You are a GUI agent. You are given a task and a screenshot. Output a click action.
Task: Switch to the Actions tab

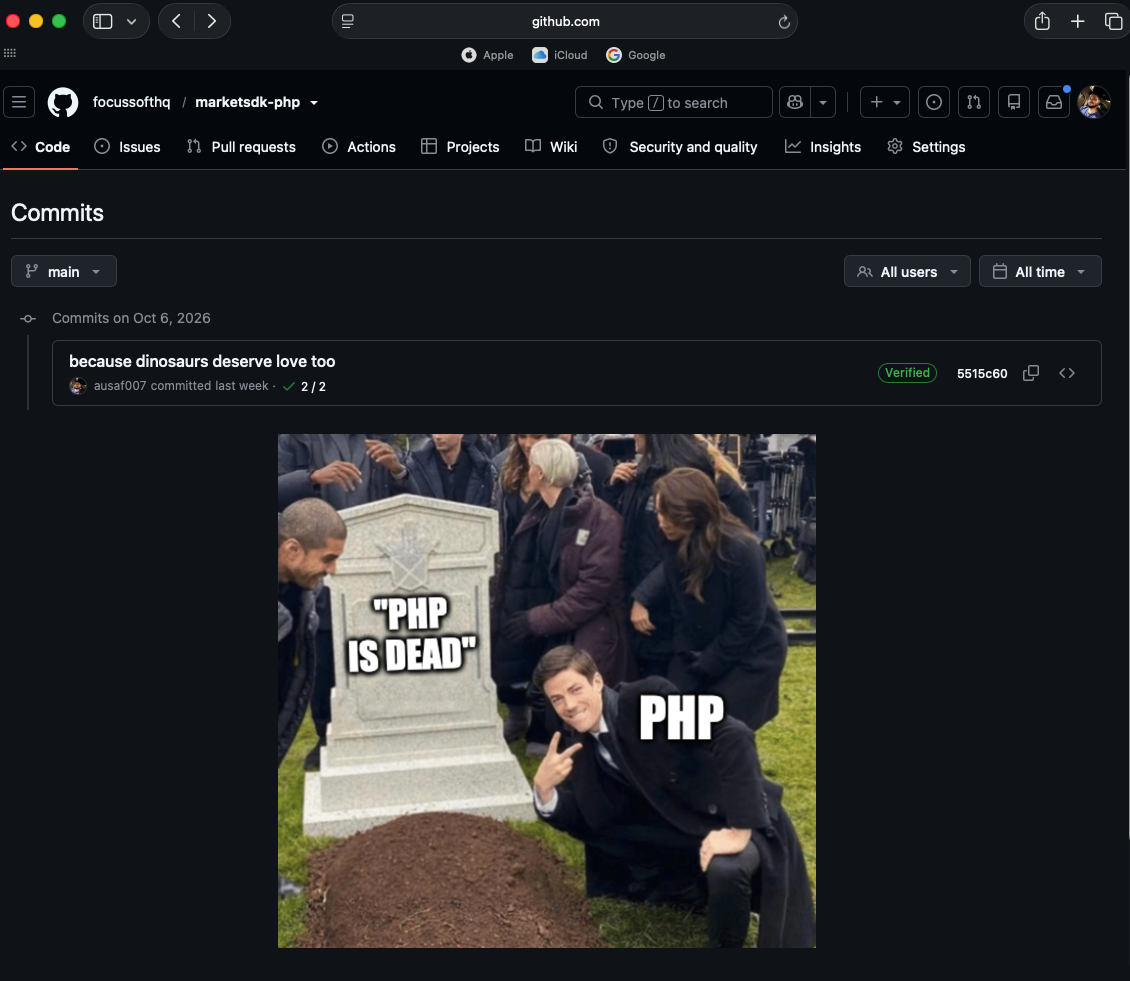point(359,147)
